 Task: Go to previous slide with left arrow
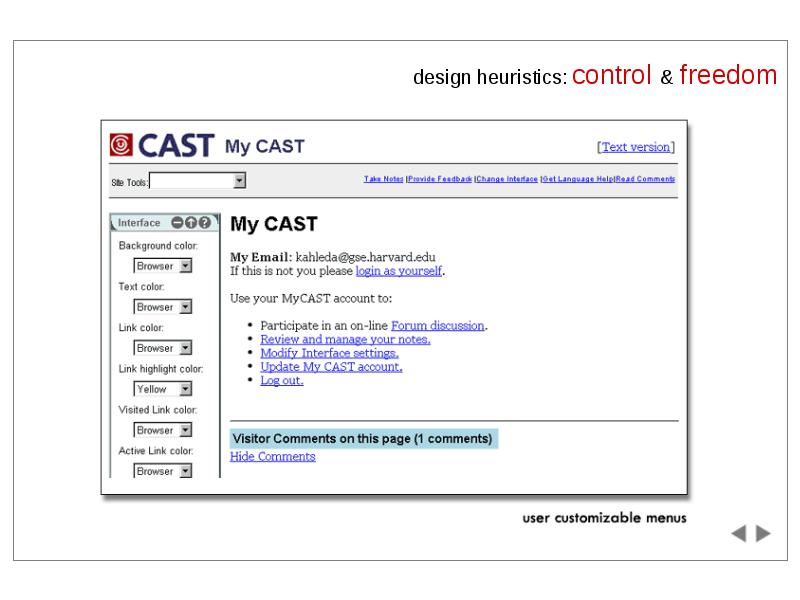click(739, 534)
